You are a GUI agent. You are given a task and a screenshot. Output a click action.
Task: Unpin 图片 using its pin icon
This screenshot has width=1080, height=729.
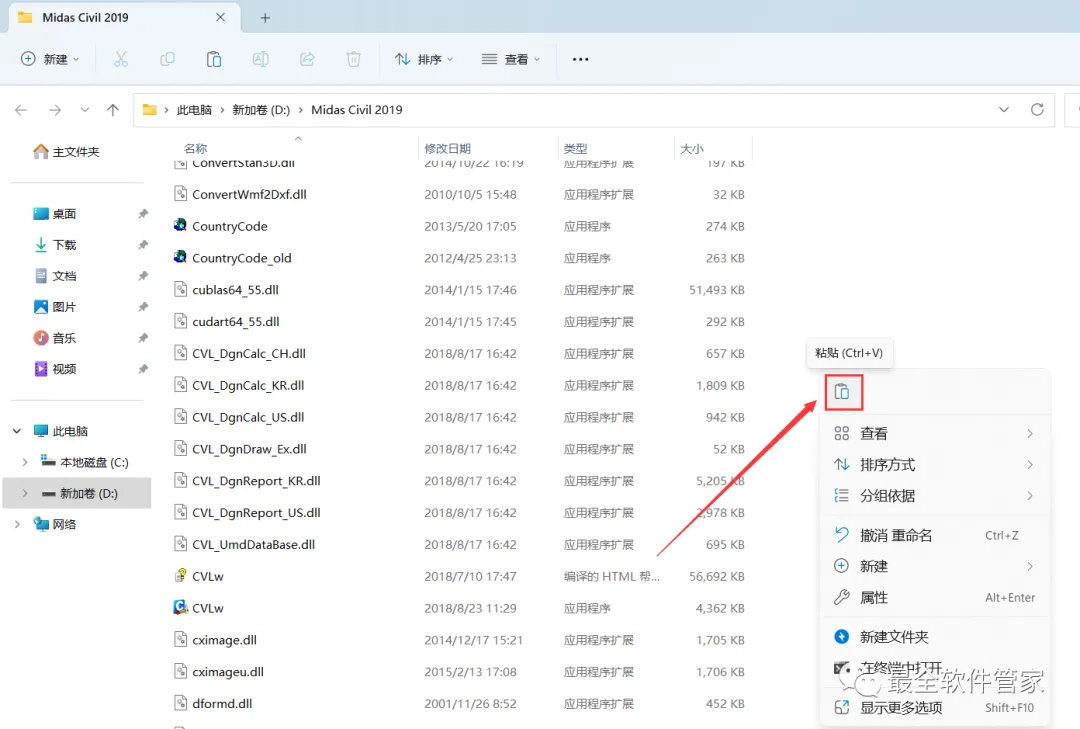pyautogui.click(x=143, y=307)
